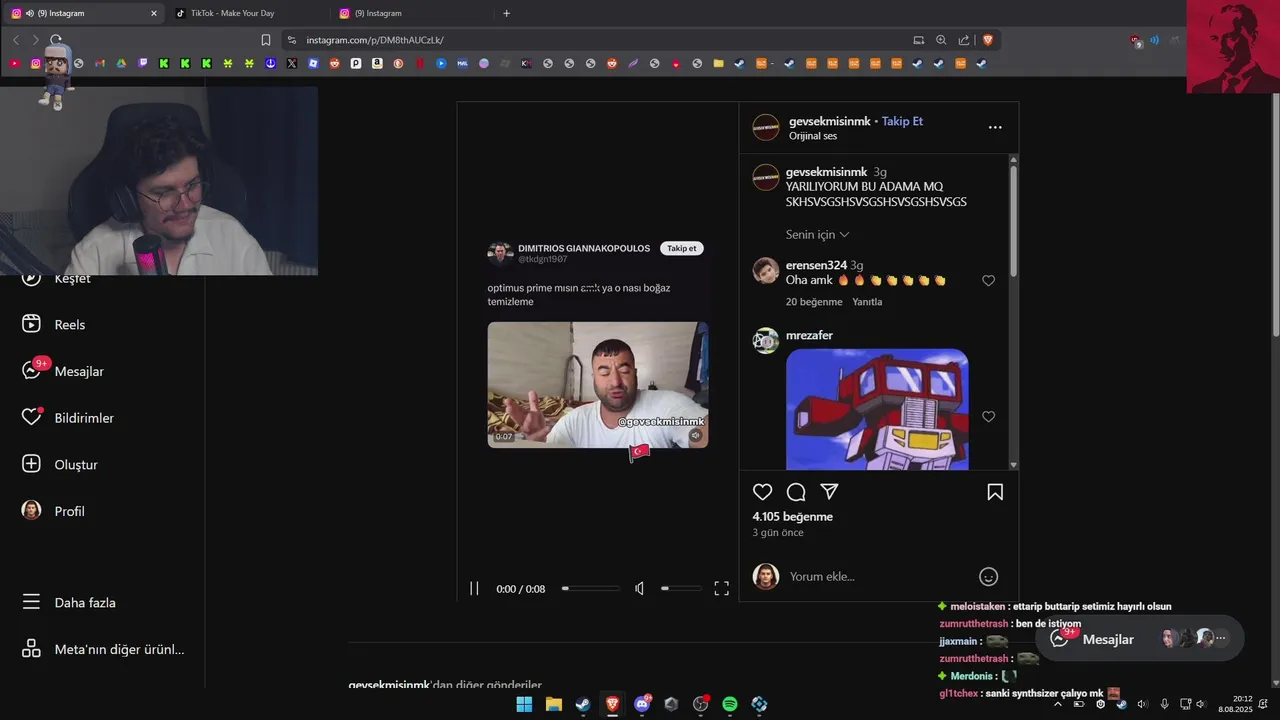Open Bildirimler notifications
The width and height of the screenshot is (1280, 720).
[68, 418]
